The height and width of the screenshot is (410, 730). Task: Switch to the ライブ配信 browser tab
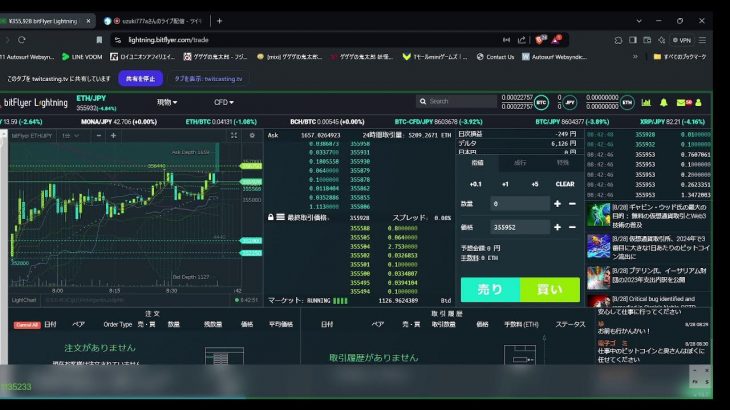tap(153, 21)
